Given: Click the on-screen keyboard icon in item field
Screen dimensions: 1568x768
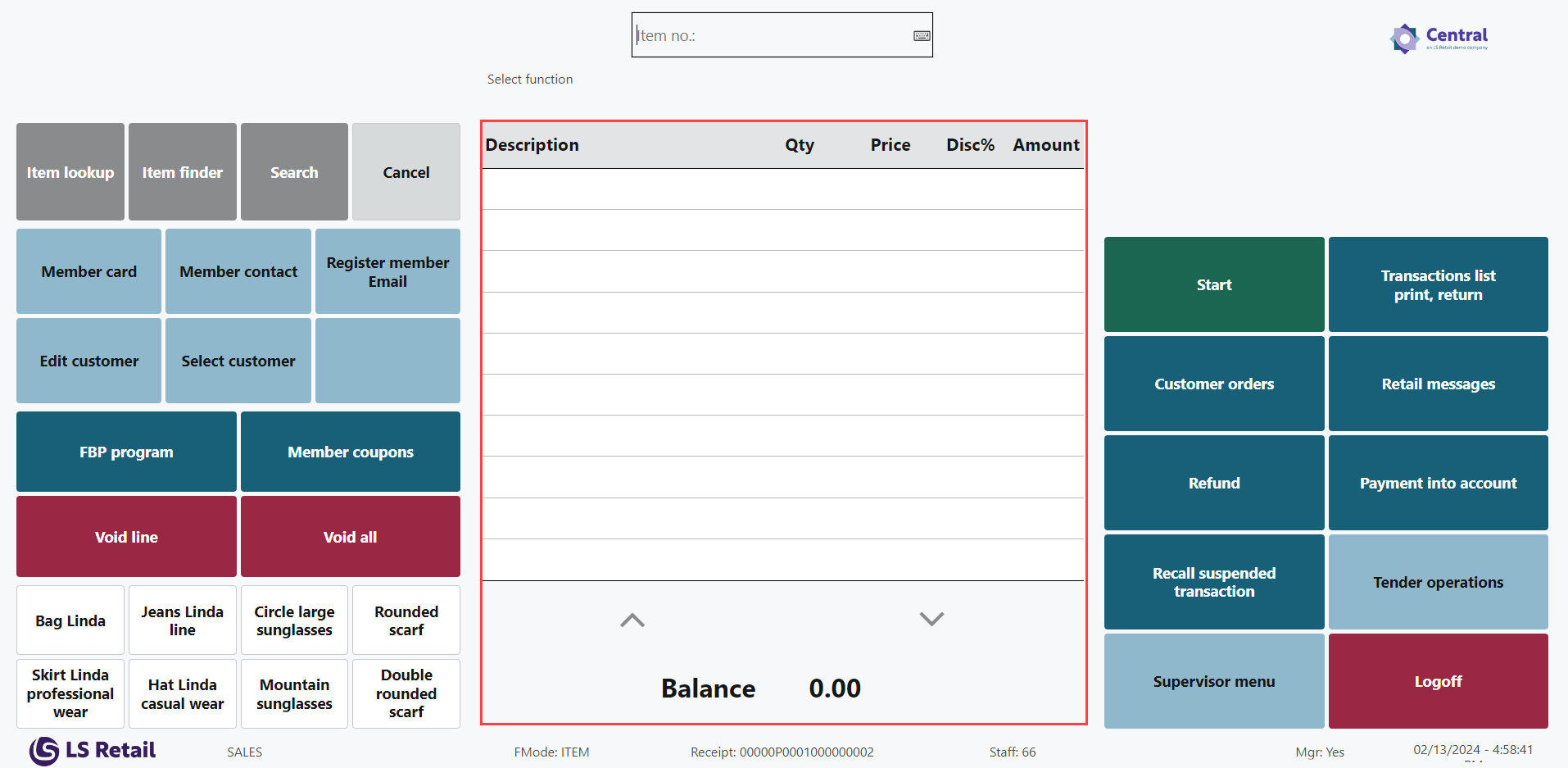Looking at the screenshot, I should pos(922,36).
